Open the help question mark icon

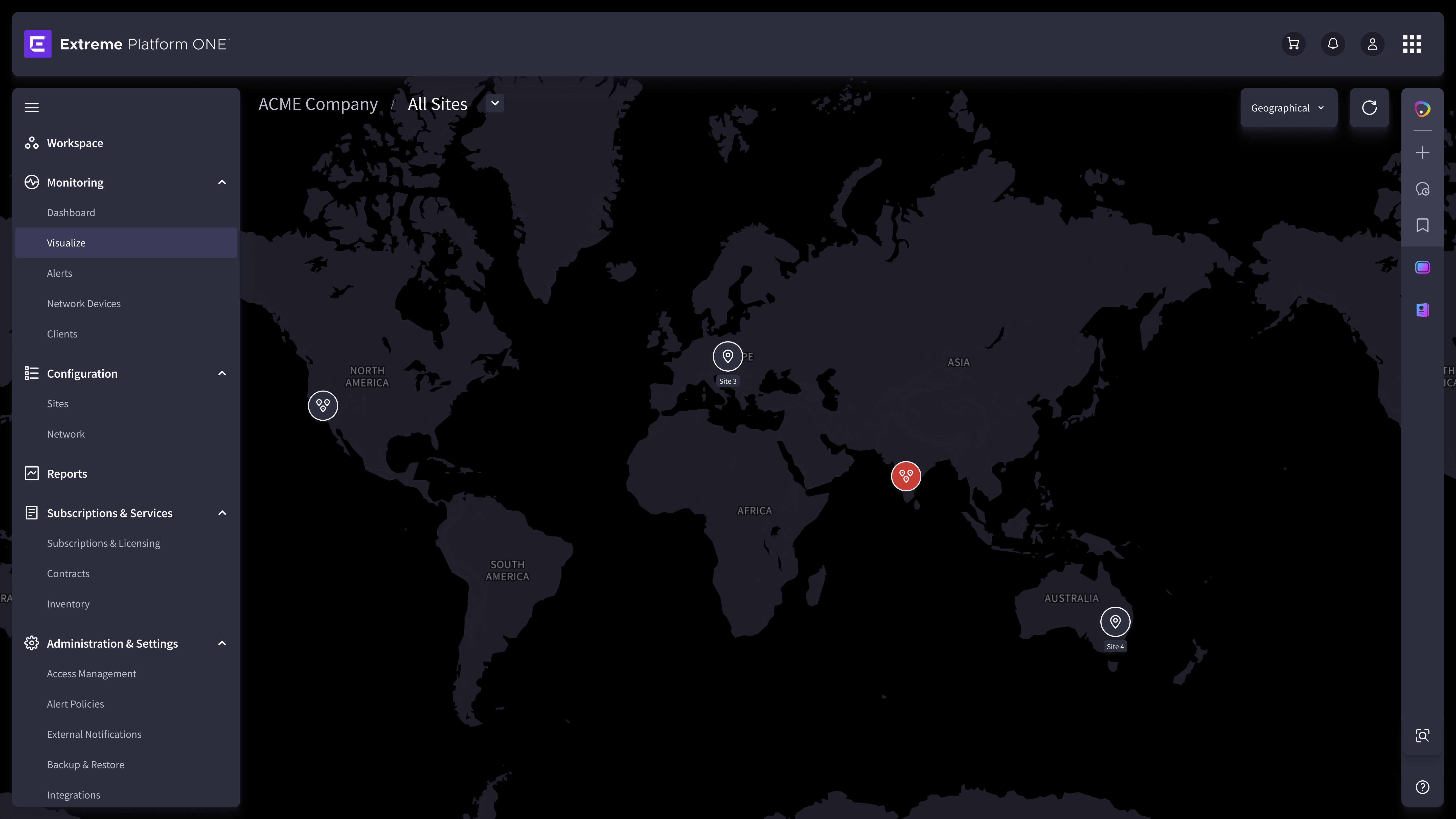1422,787
